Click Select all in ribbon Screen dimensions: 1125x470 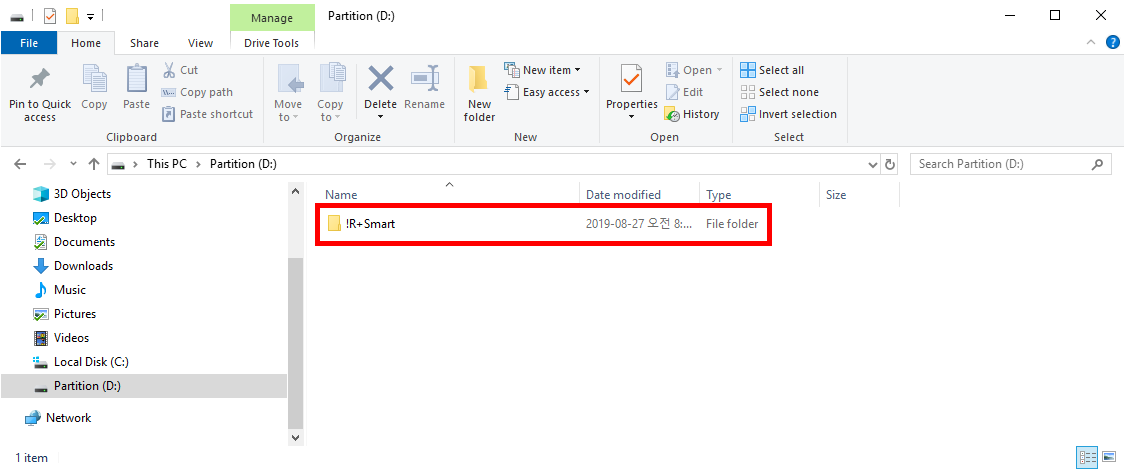(x=772, y=70)
